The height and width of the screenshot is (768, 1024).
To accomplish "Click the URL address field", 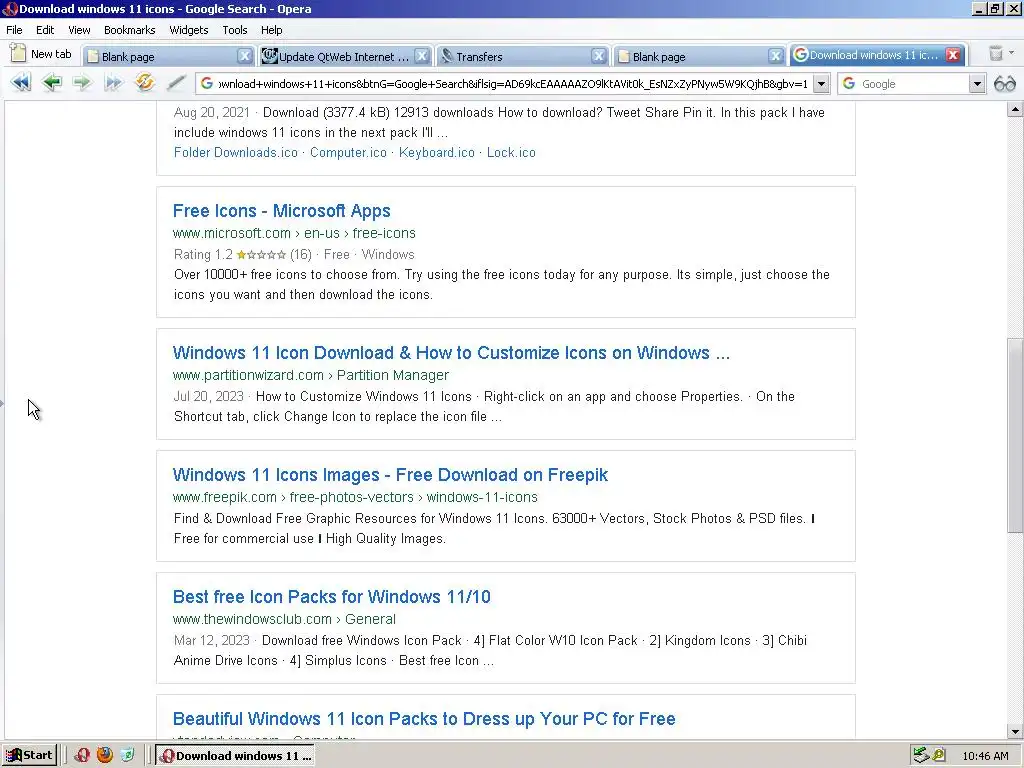I will (513, 84).
